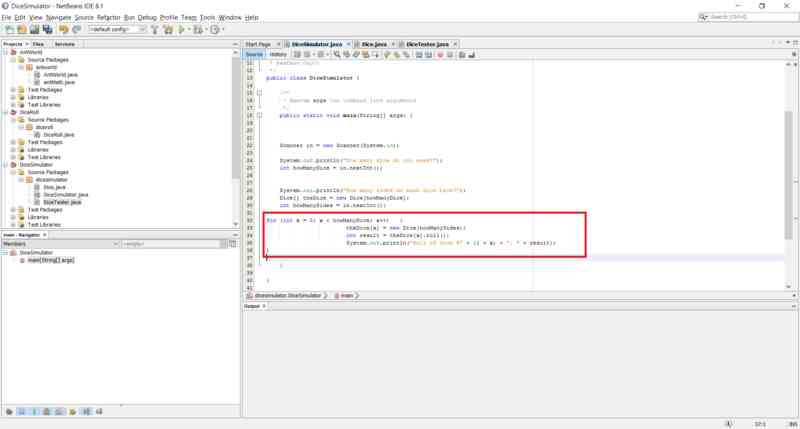800x429 pixels.
Task: Select main(String[] args) in Navigator
Action: tap(51, 260)
